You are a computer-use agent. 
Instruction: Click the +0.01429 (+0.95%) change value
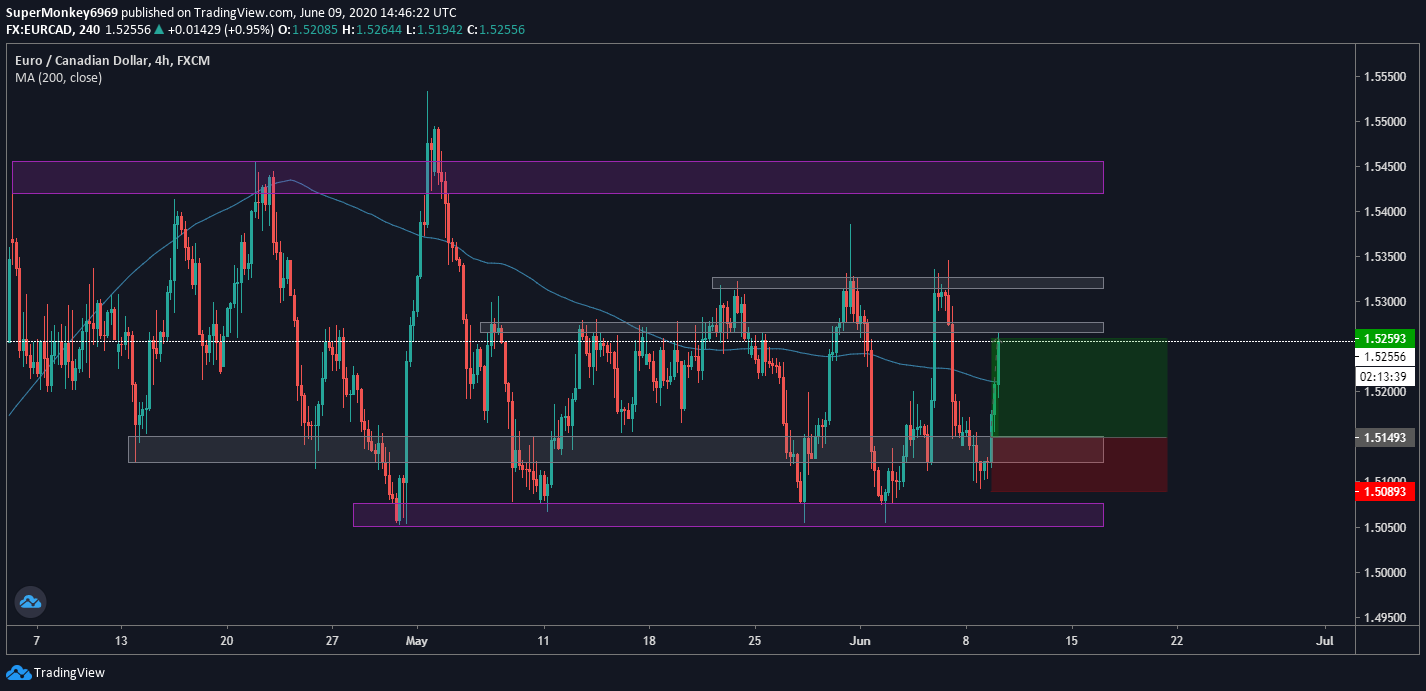(220, 30)
